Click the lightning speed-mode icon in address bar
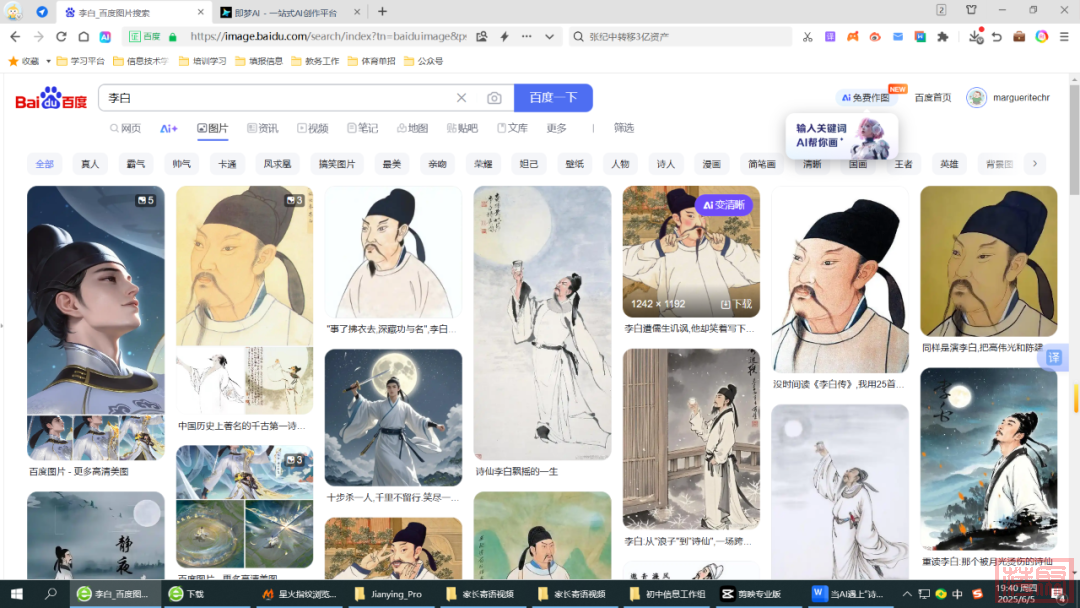The width and height of the screenshot is (1080, 608). (x=504, y=36)
